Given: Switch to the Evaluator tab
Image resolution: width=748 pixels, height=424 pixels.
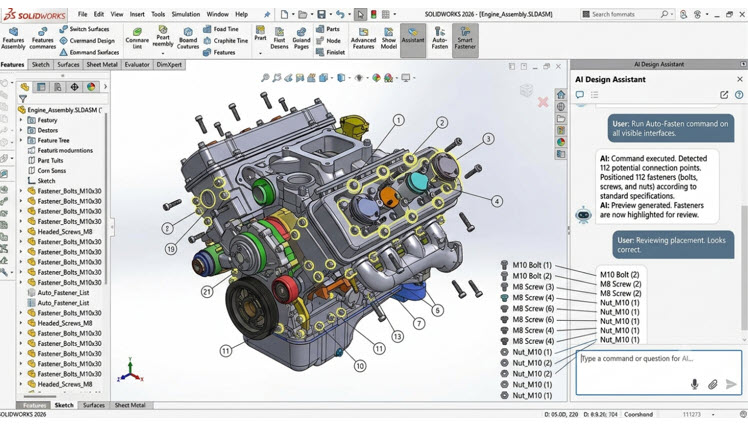Looking at the screenshot, I should 137,64.
